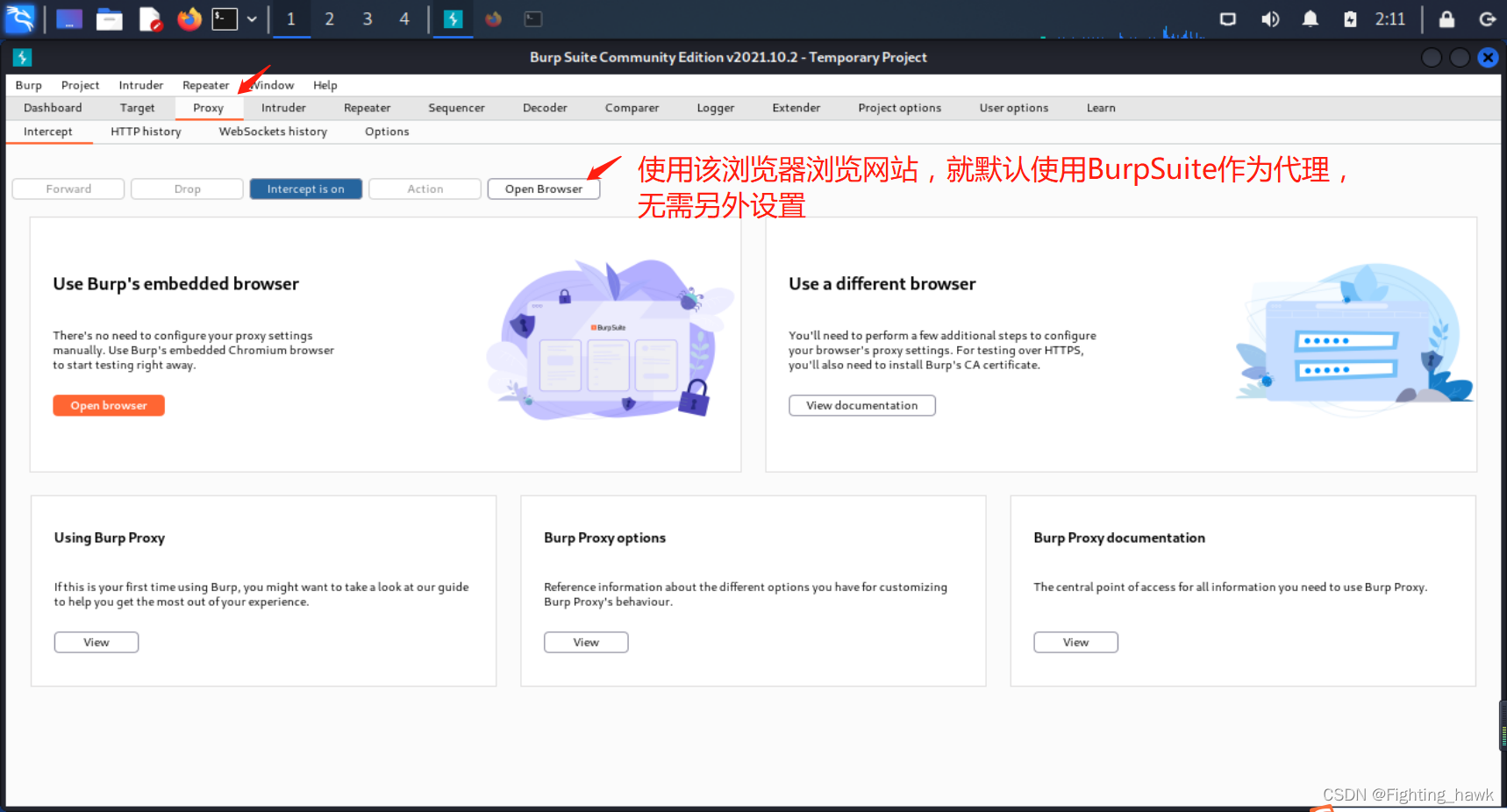Open the Burp menu
The width and height of the screenshot is (1507, 812).
tap(29, 85)
